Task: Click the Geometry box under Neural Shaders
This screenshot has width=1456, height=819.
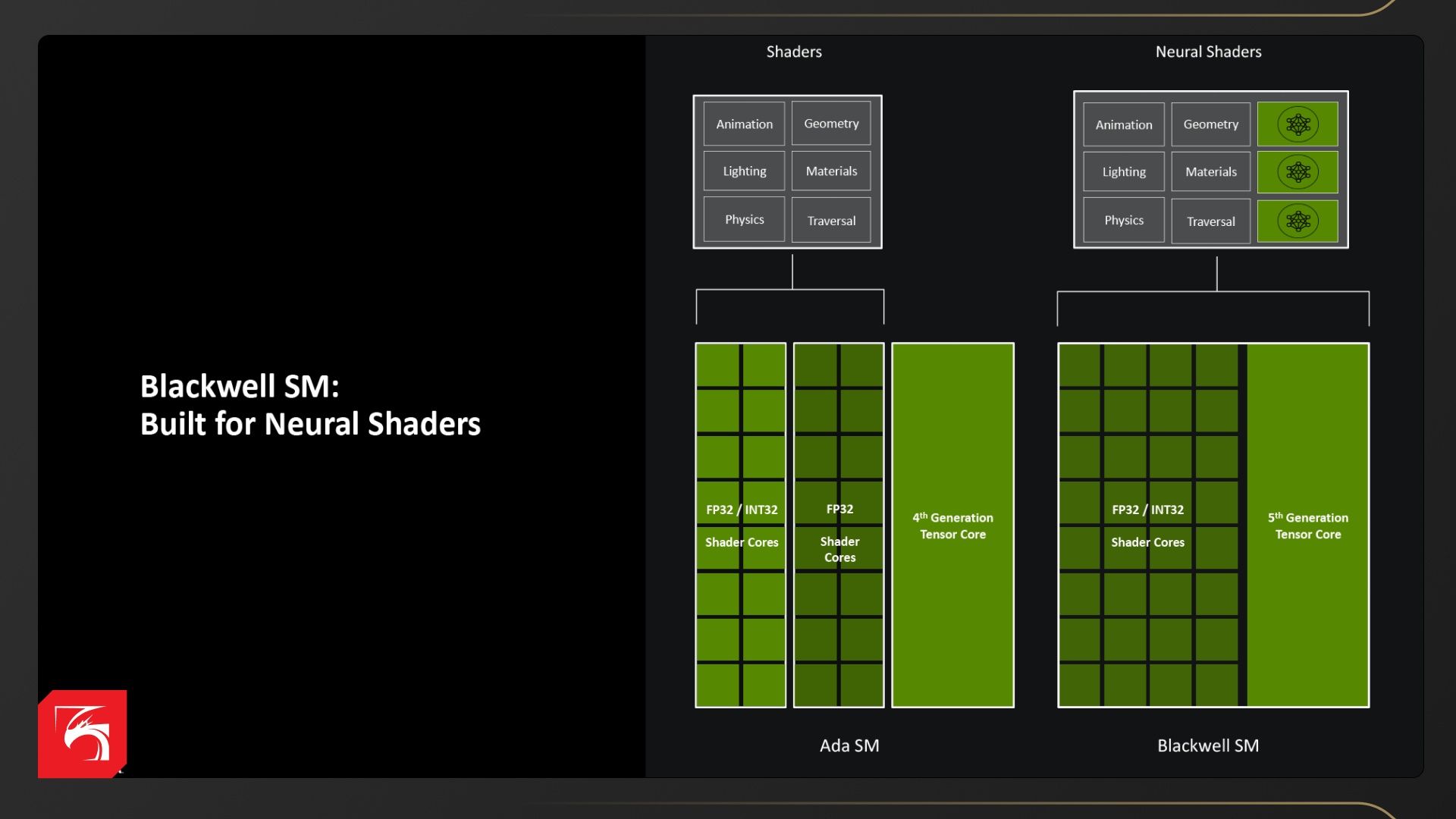Action: click(1210, 124)
